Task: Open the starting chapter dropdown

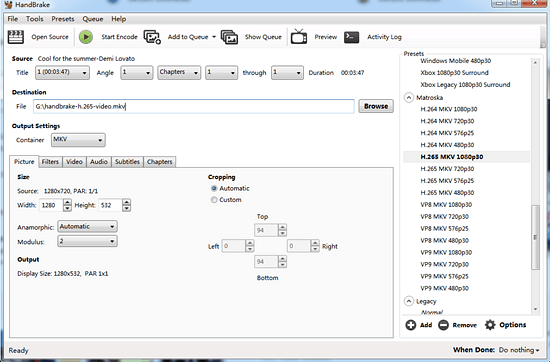Action: click(x=221, y=73)
